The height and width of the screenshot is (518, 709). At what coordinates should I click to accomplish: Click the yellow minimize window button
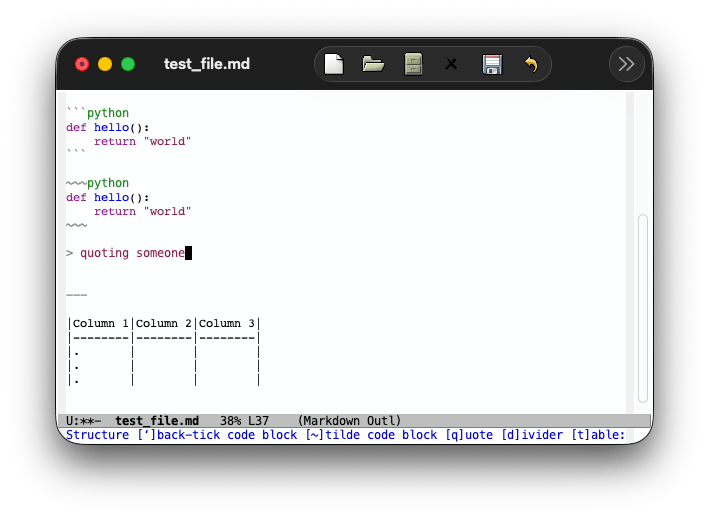pos(105,64)
